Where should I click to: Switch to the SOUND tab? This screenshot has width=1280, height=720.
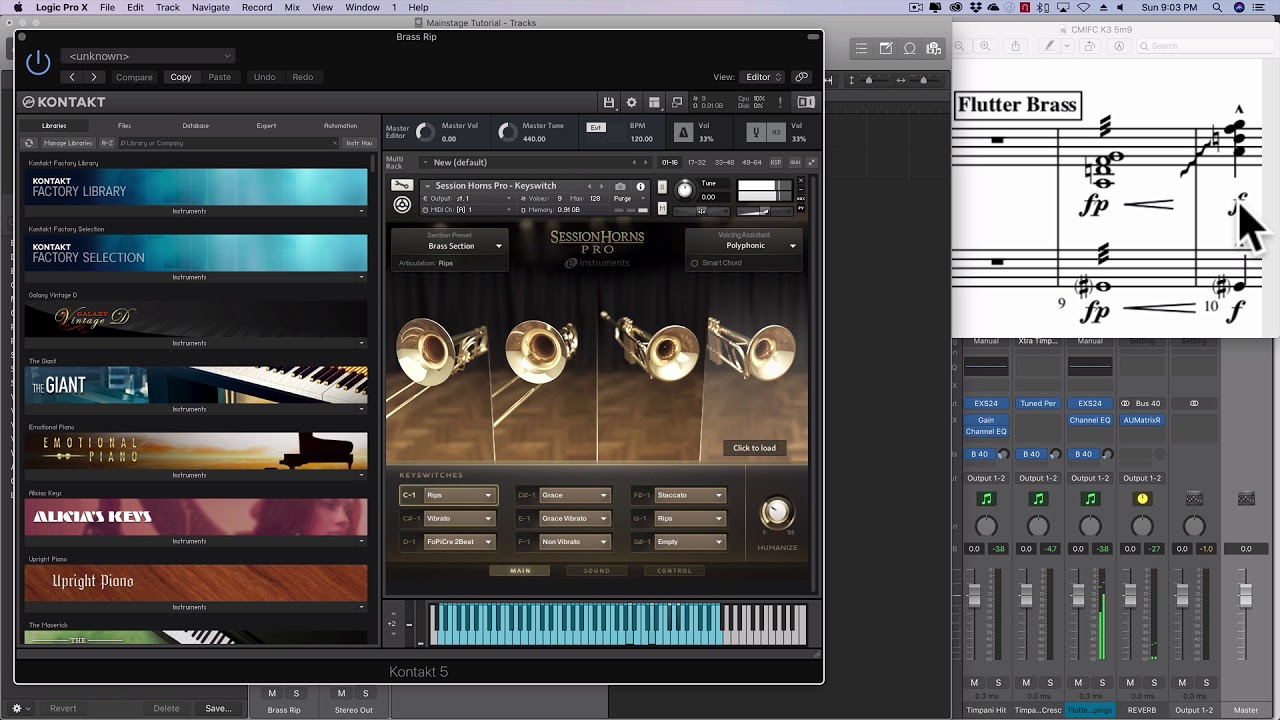pos(597,571)
